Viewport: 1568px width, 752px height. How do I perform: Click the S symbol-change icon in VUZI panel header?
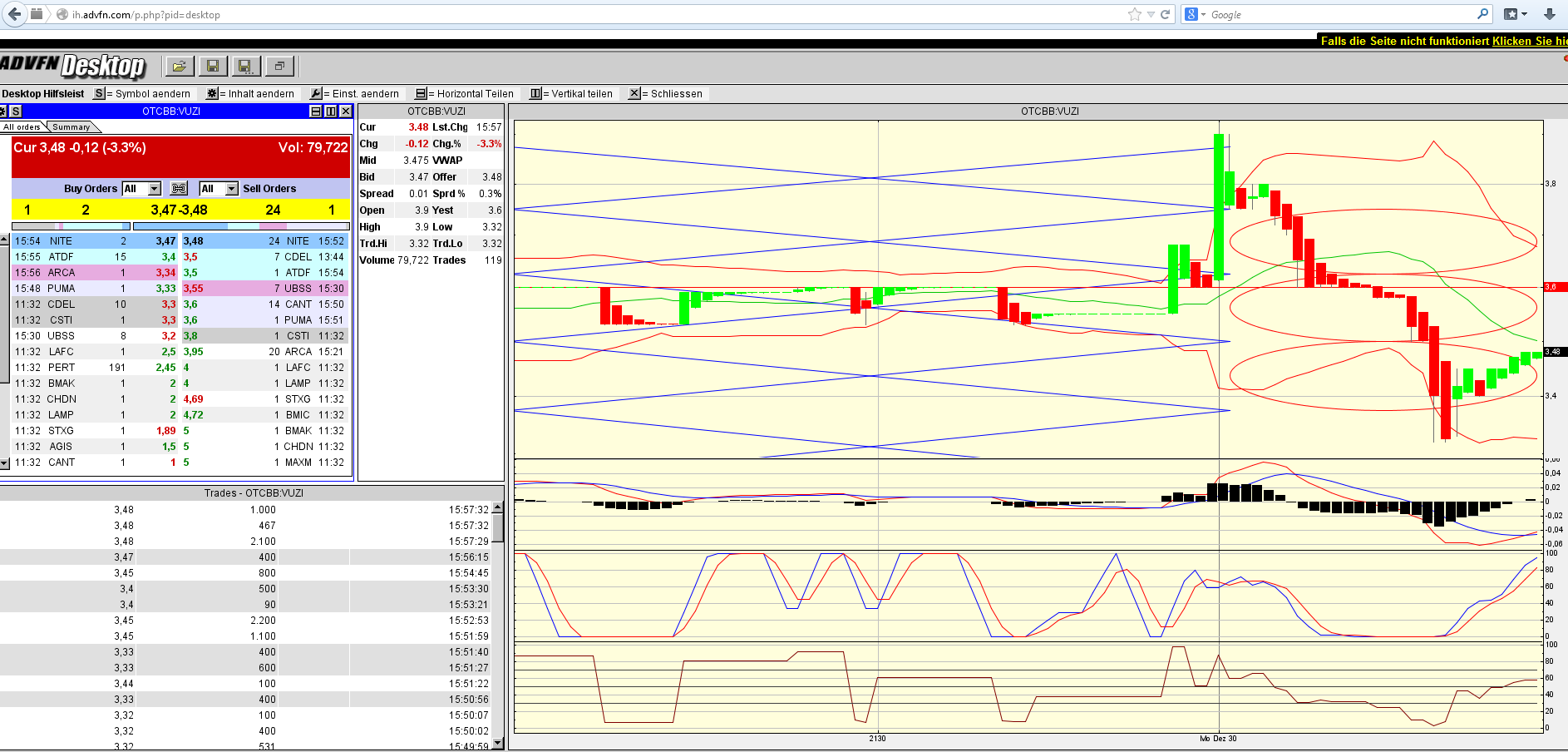pos(16,111)
